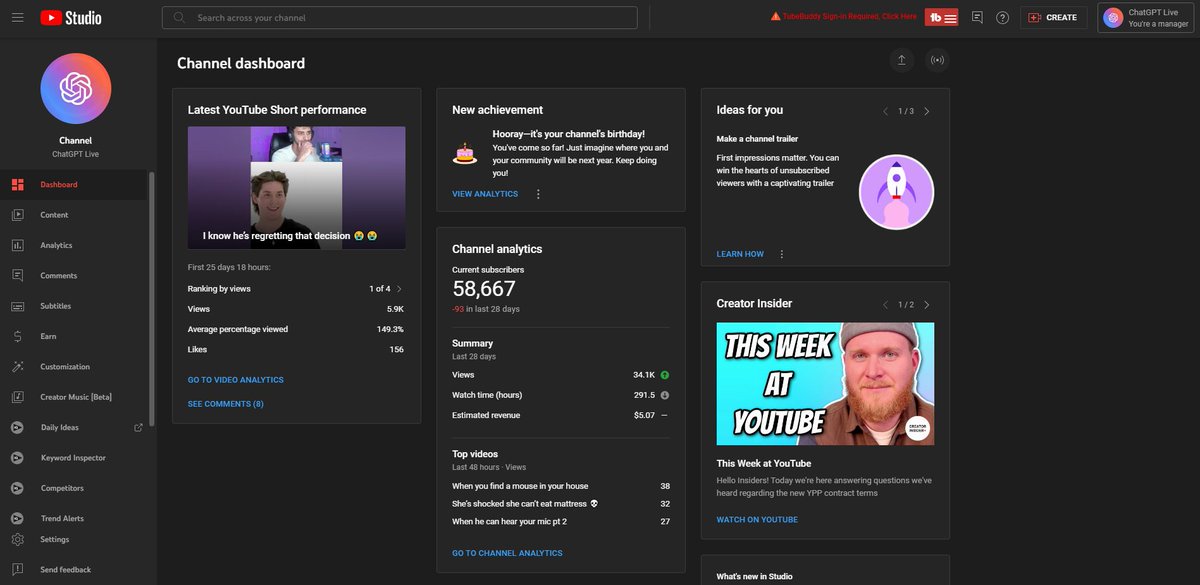Screen dimensions: 1200x585
Task: Open the feedback comment icon in header
Action: tap(977, 17)
